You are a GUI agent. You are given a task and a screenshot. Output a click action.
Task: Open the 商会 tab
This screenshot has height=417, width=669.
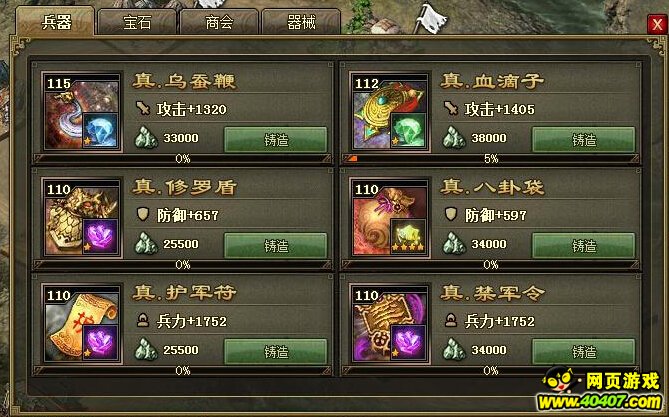tap(219, 22)
